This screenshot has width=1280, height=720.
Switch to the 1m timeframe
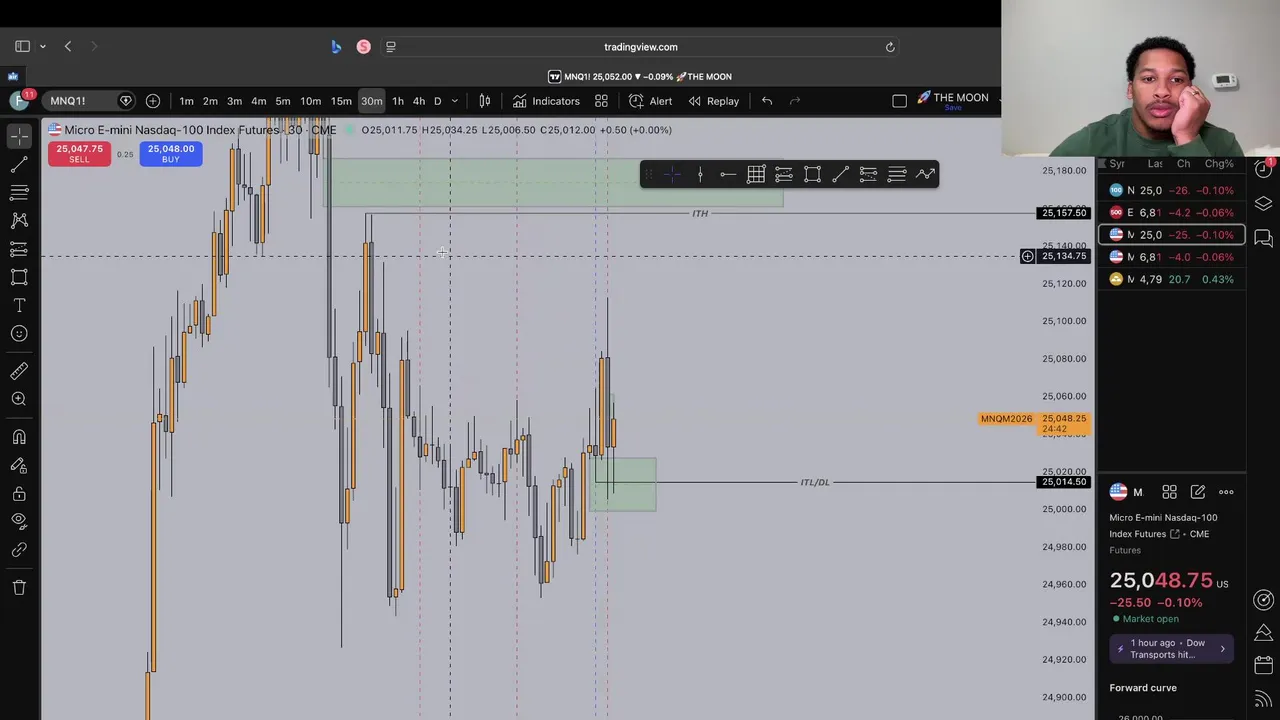click(186, 101)
